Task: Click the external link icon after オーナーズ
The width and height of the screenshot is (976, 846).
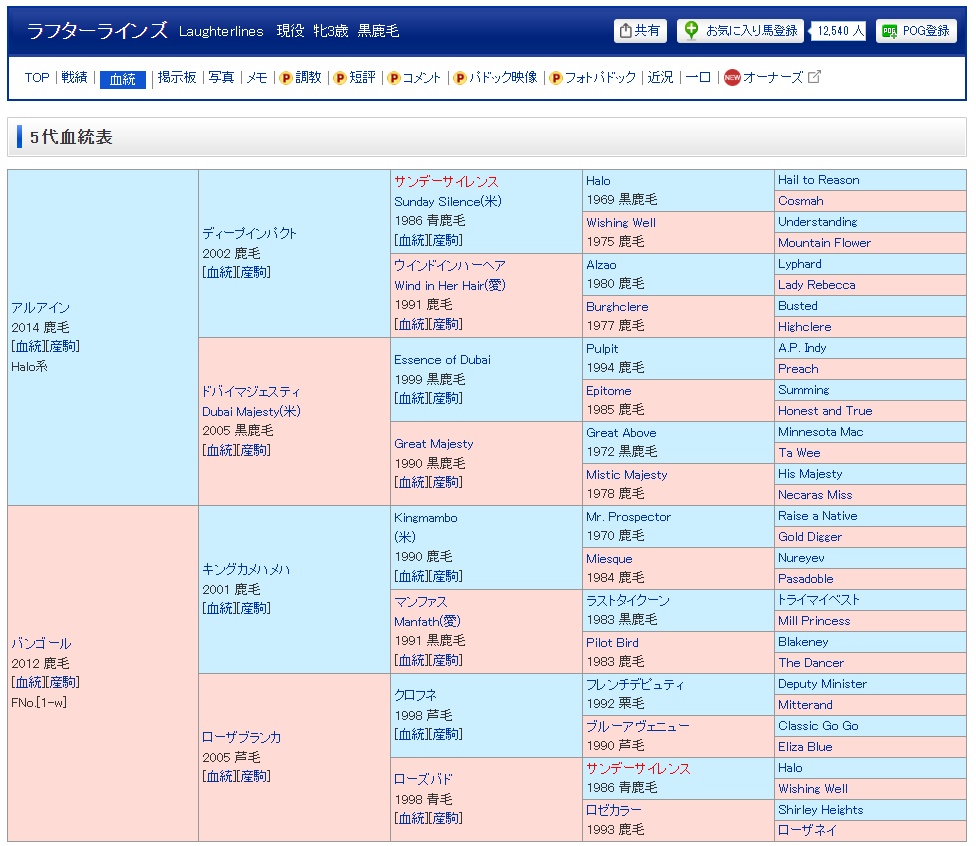Action: 814,77
